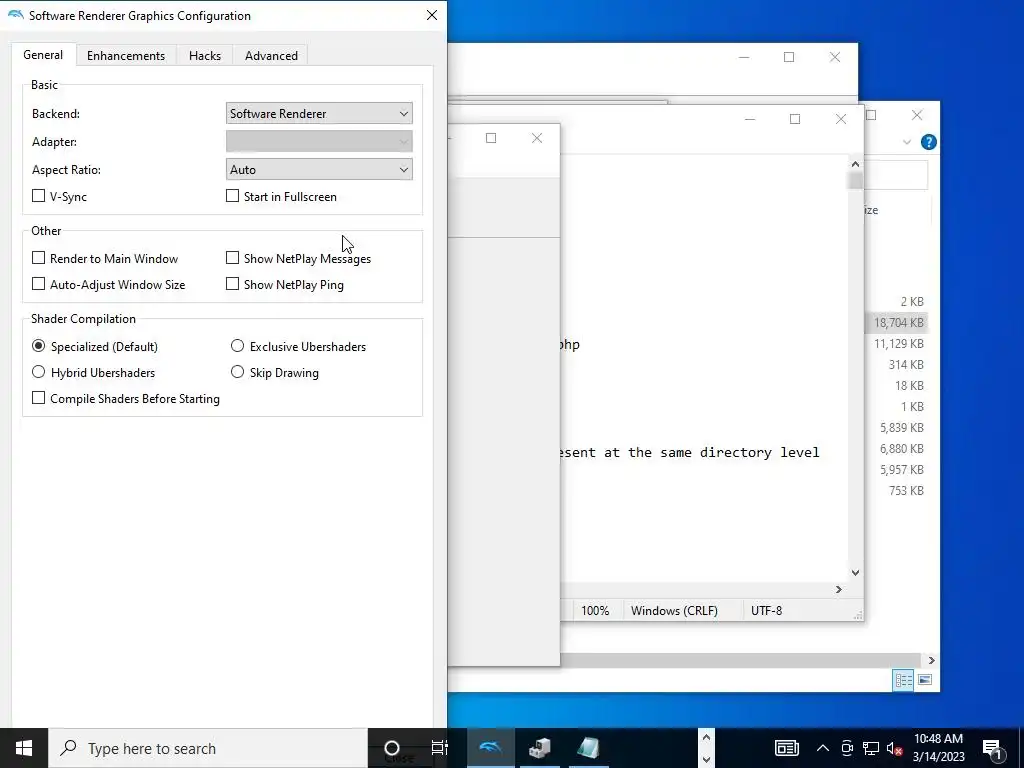Show hidden system tray icons

click(823, 748)
